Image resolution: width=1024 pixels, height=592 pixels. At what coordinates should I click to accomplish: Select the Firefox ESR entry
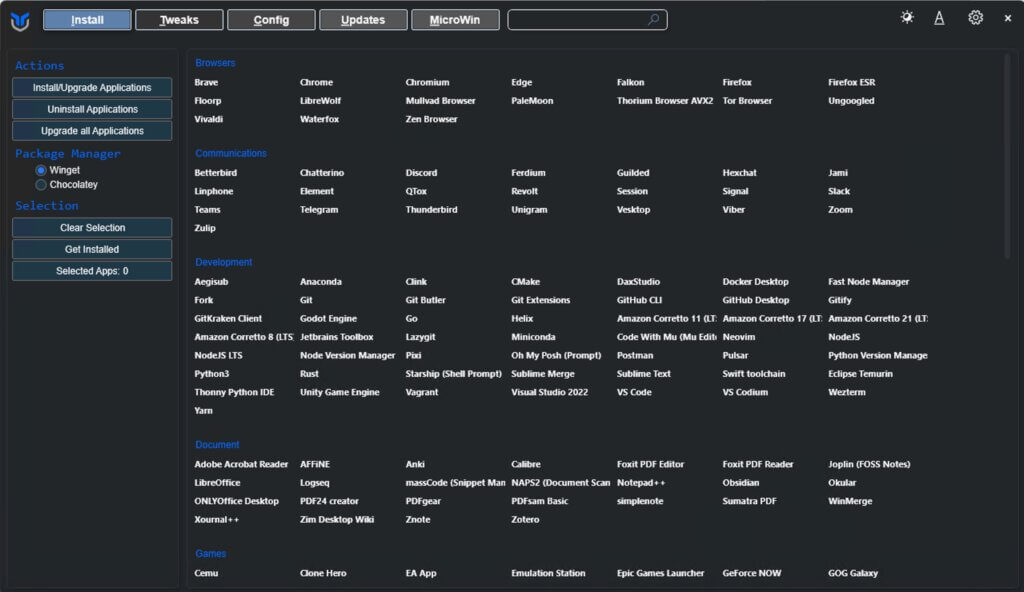coord(852,82)
